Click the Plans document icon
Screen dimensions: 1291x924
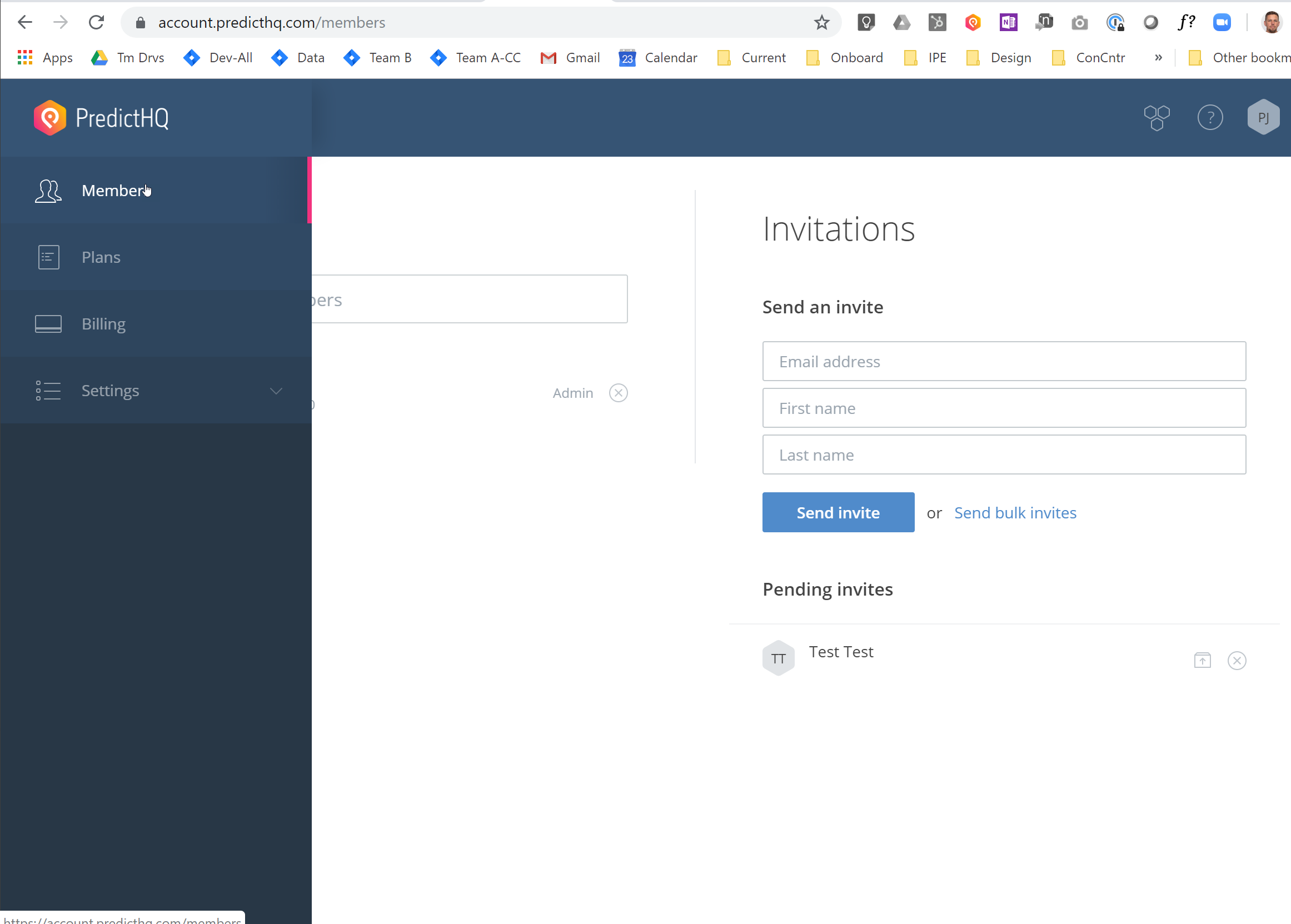(48, 257)
